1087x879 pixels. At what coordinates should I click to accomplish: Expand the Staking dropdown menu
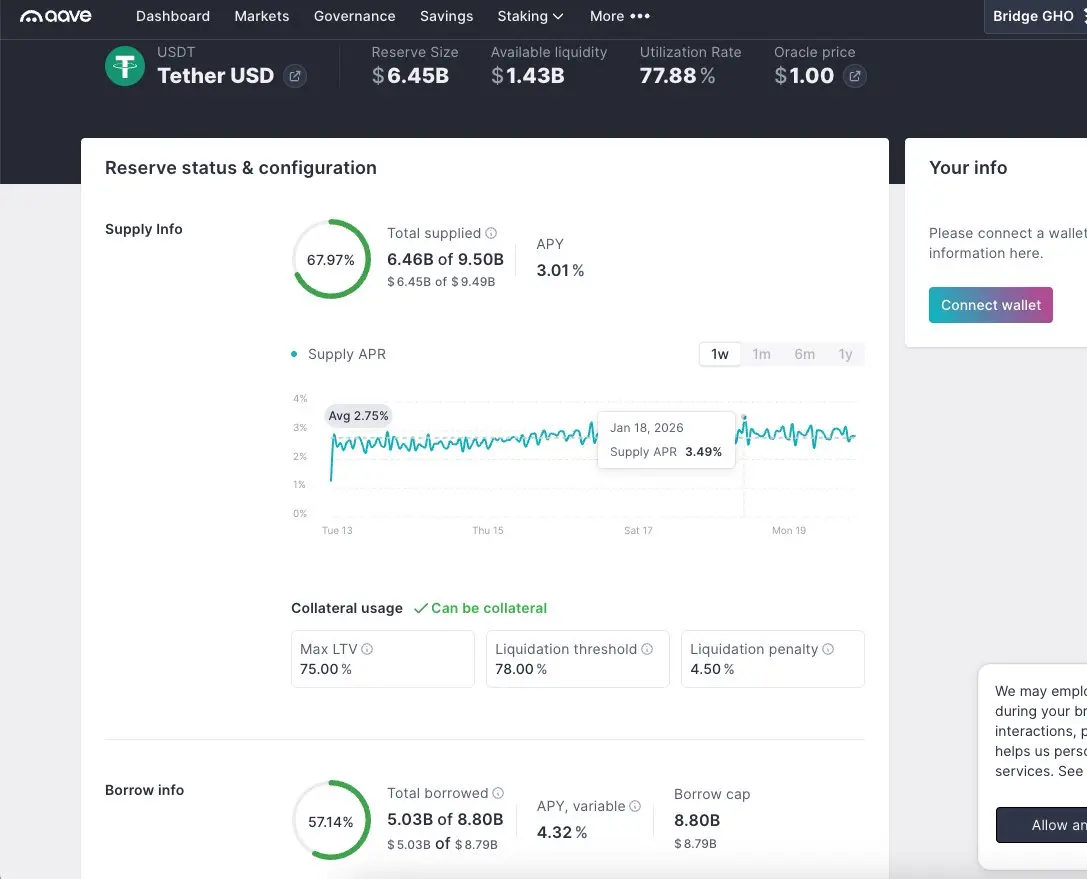[x=530, y=16]
